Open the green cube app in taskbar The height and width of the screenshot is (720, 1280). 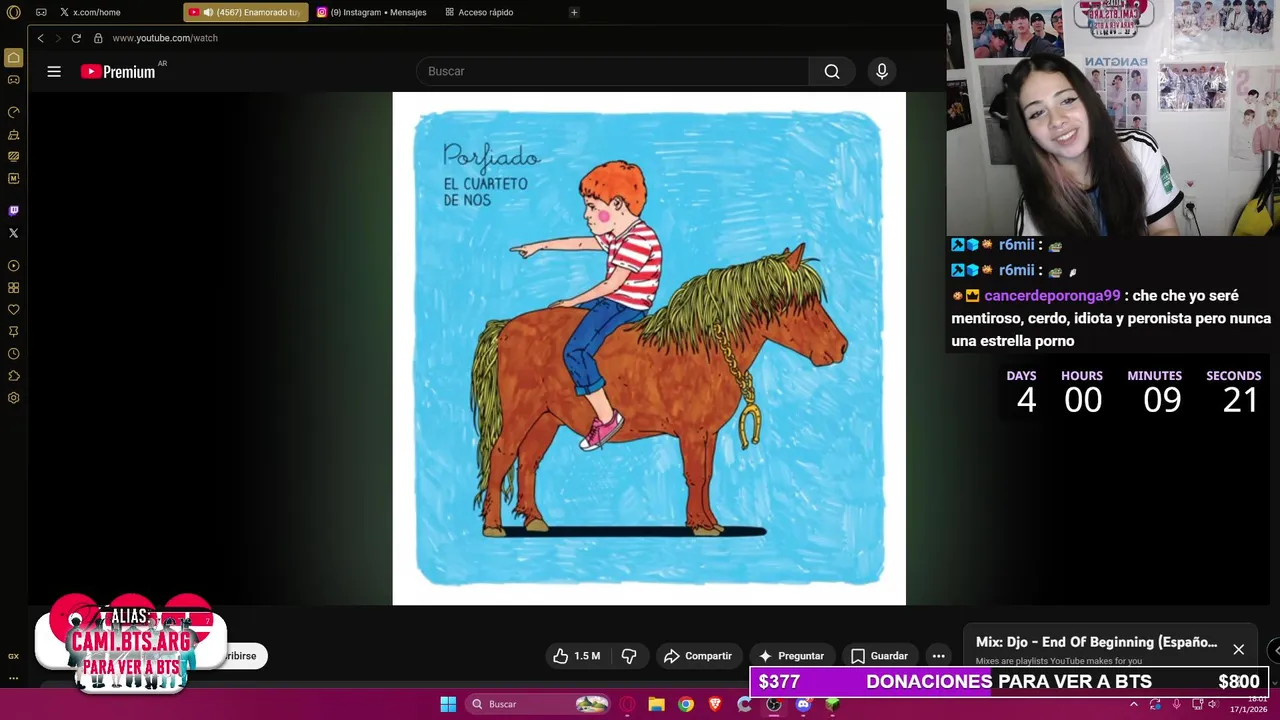832,704
